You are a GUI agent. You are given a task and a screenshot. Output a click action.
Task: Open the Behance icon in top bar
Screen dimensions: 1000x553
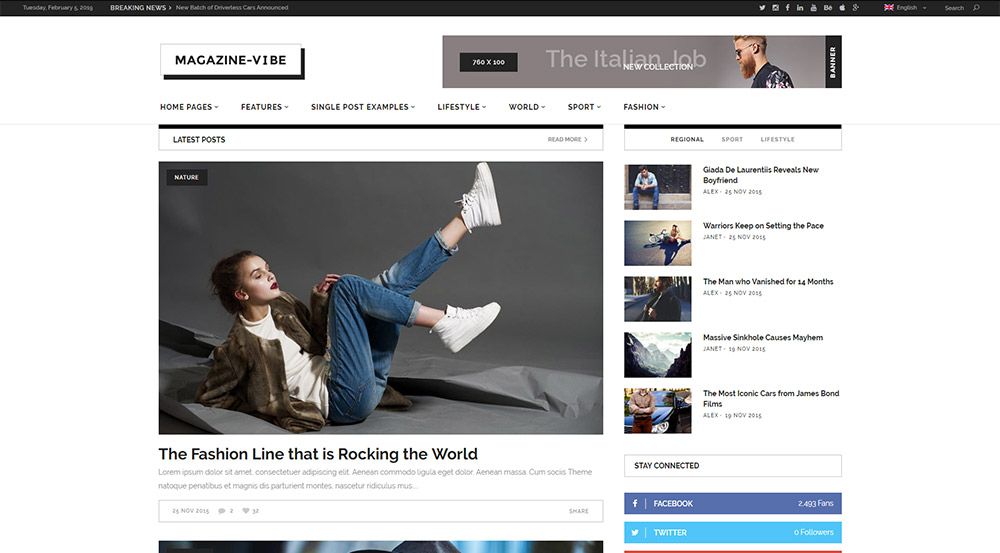(x=827, y=7)
